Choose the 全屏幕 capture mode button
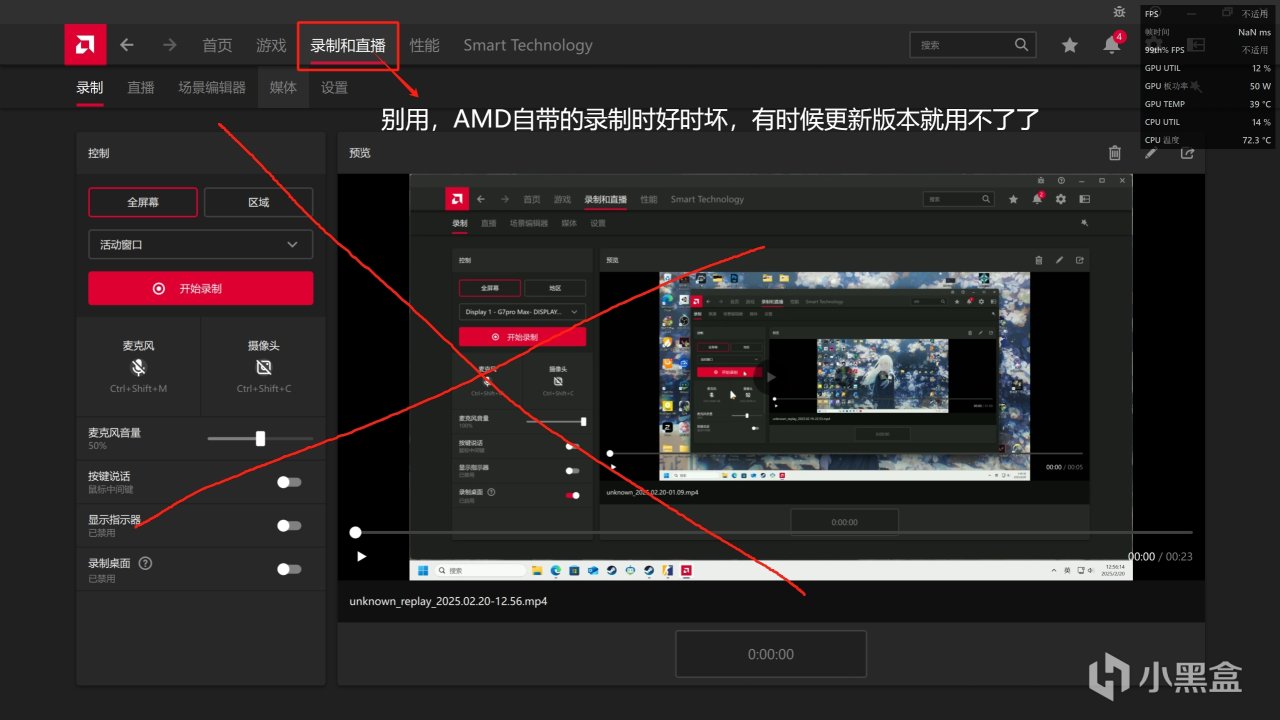This screenshot has height=720, width=1280. coord(143,202)
